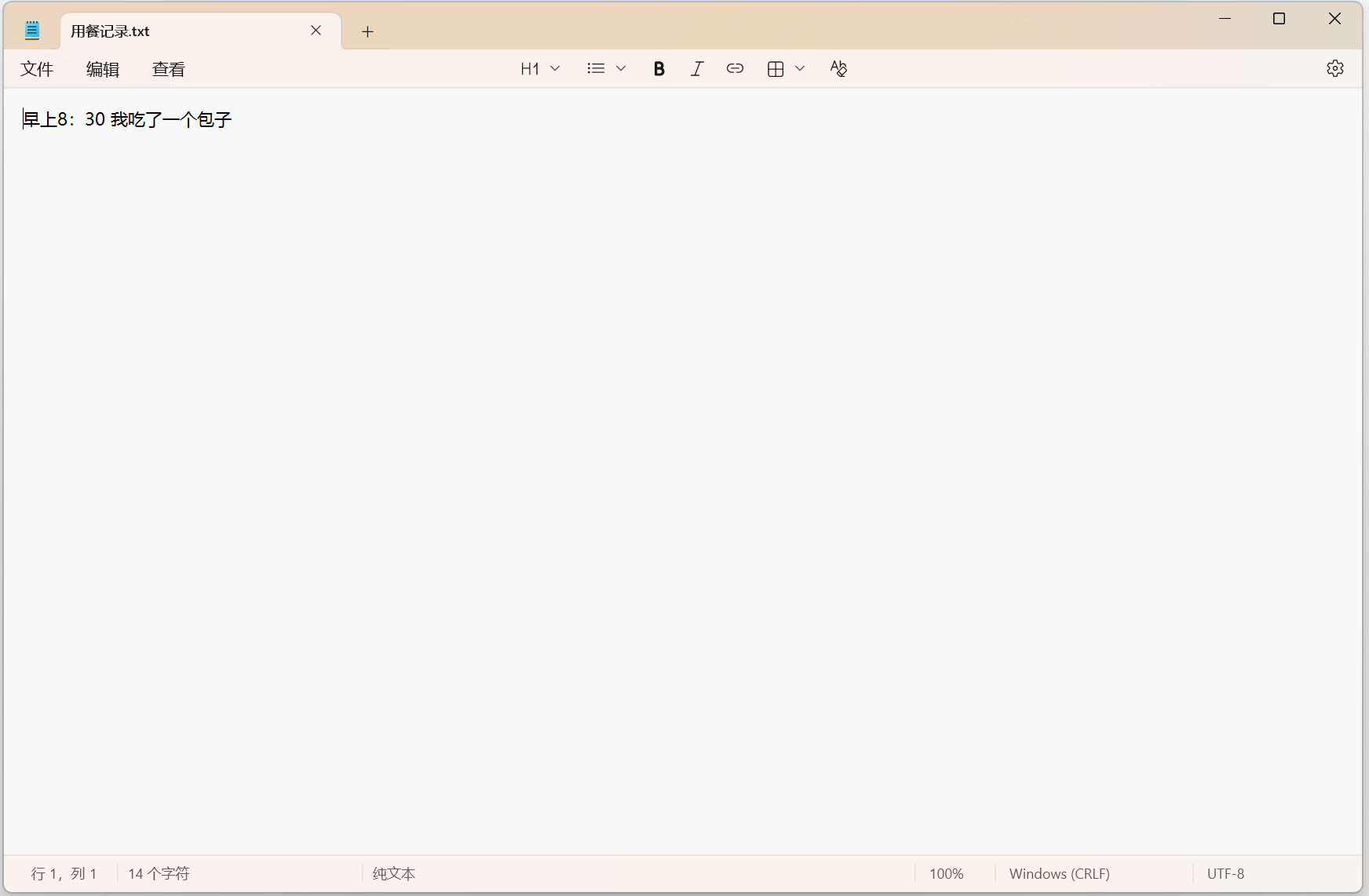Open the 文件 menu
The image size is (1369, 896).
click(x=37, y=69)
